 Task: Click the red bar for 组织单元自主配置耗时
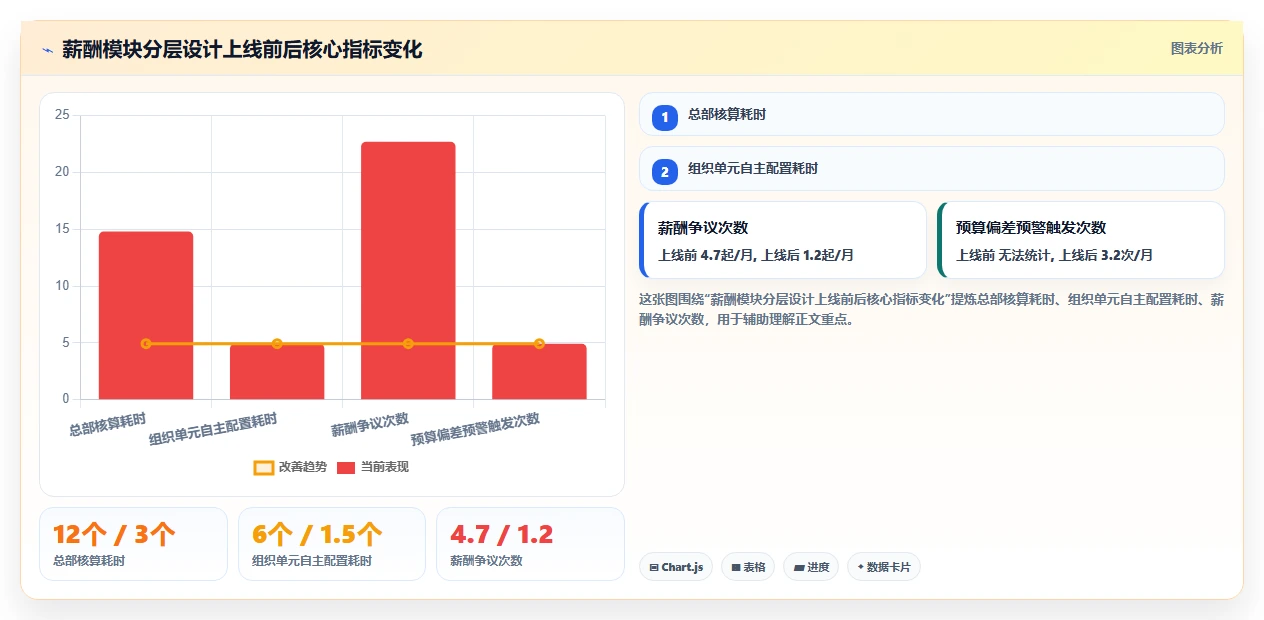coord(277,371)
